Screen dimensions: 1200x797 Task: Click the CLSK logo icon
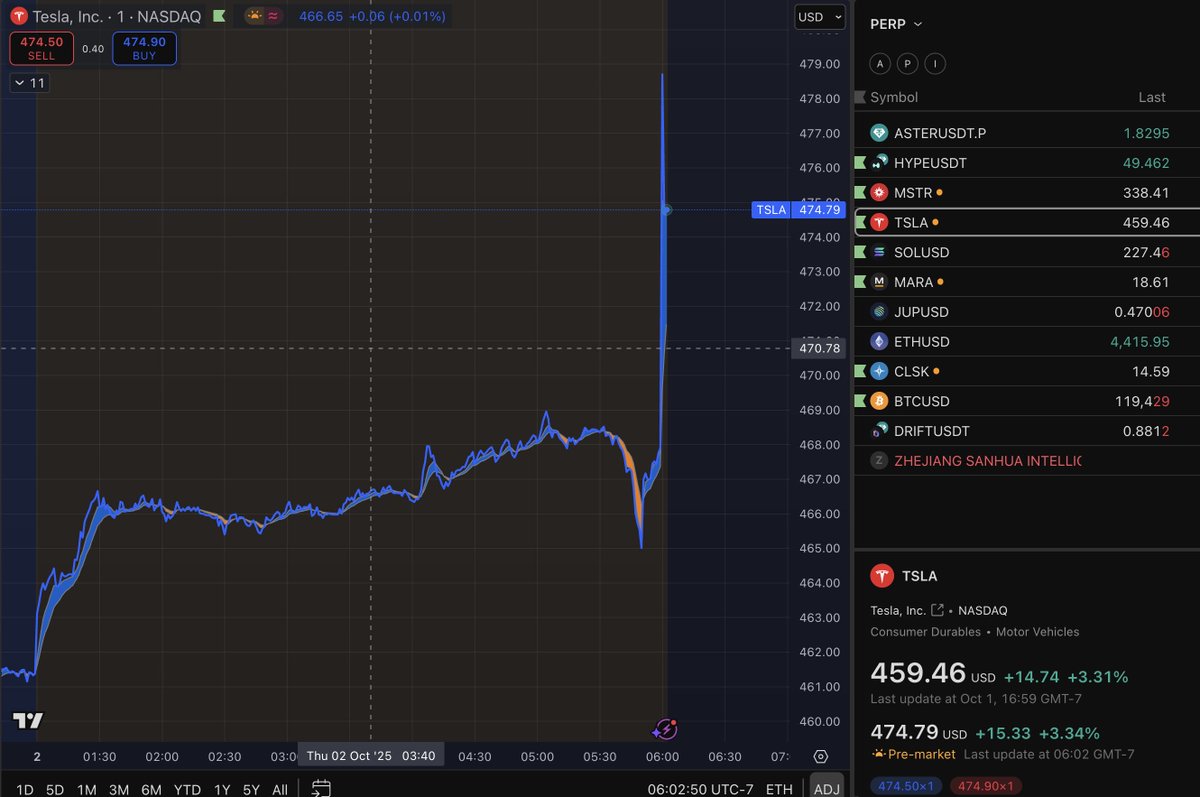(x=879, y=371)
